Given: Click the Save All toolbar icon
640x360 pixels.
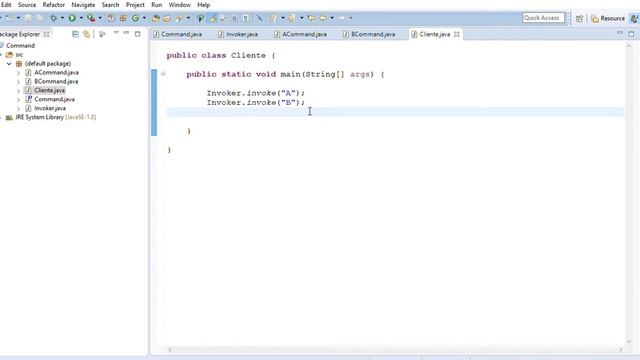Looking at the screenshot, I should pyautogui.click(x=39, y=18).
